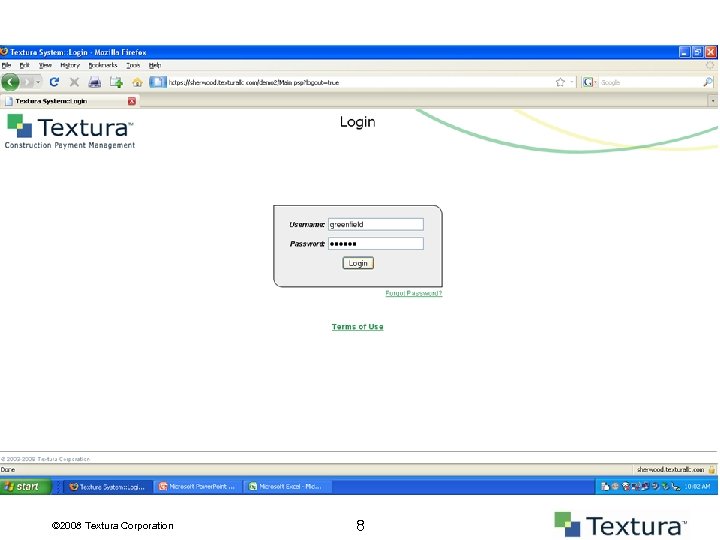This screenshot has height=540, width=720.
Task: Click the Password input field
Action: 376,243
